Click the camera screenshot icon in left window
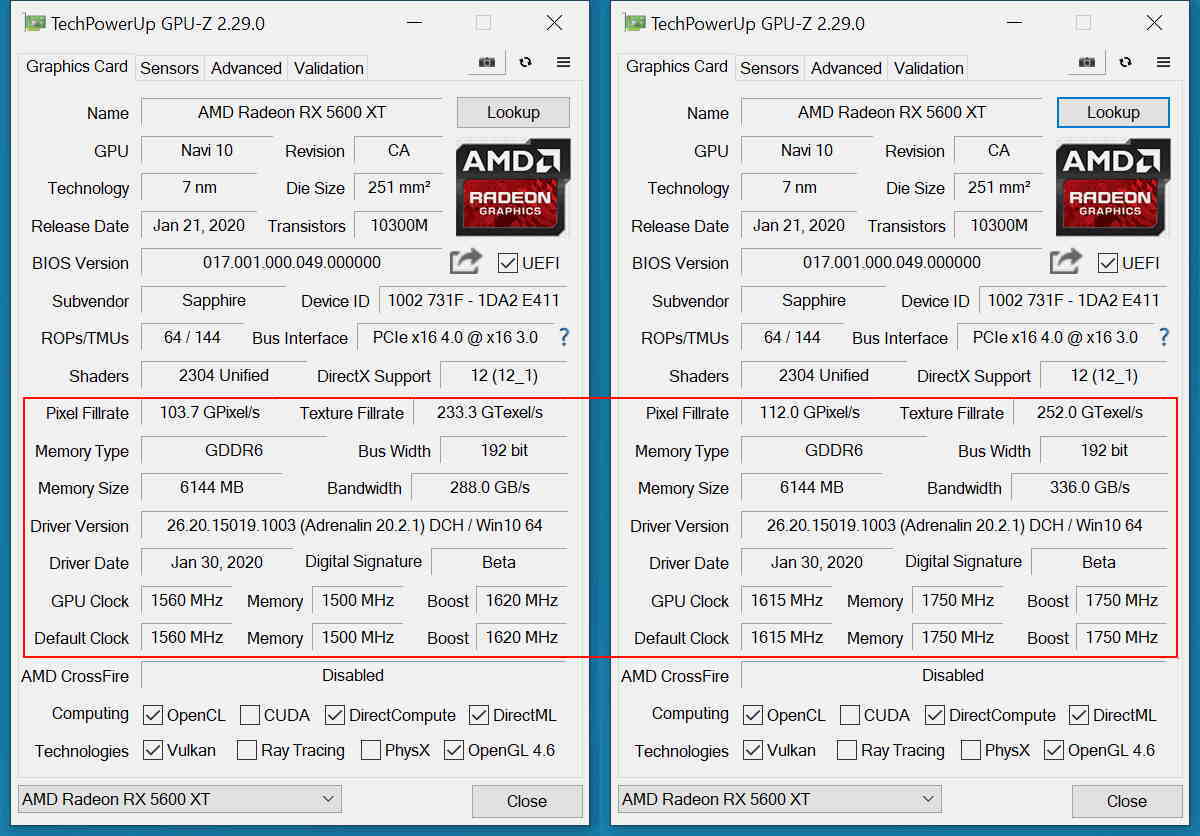 tap(487, 61)
